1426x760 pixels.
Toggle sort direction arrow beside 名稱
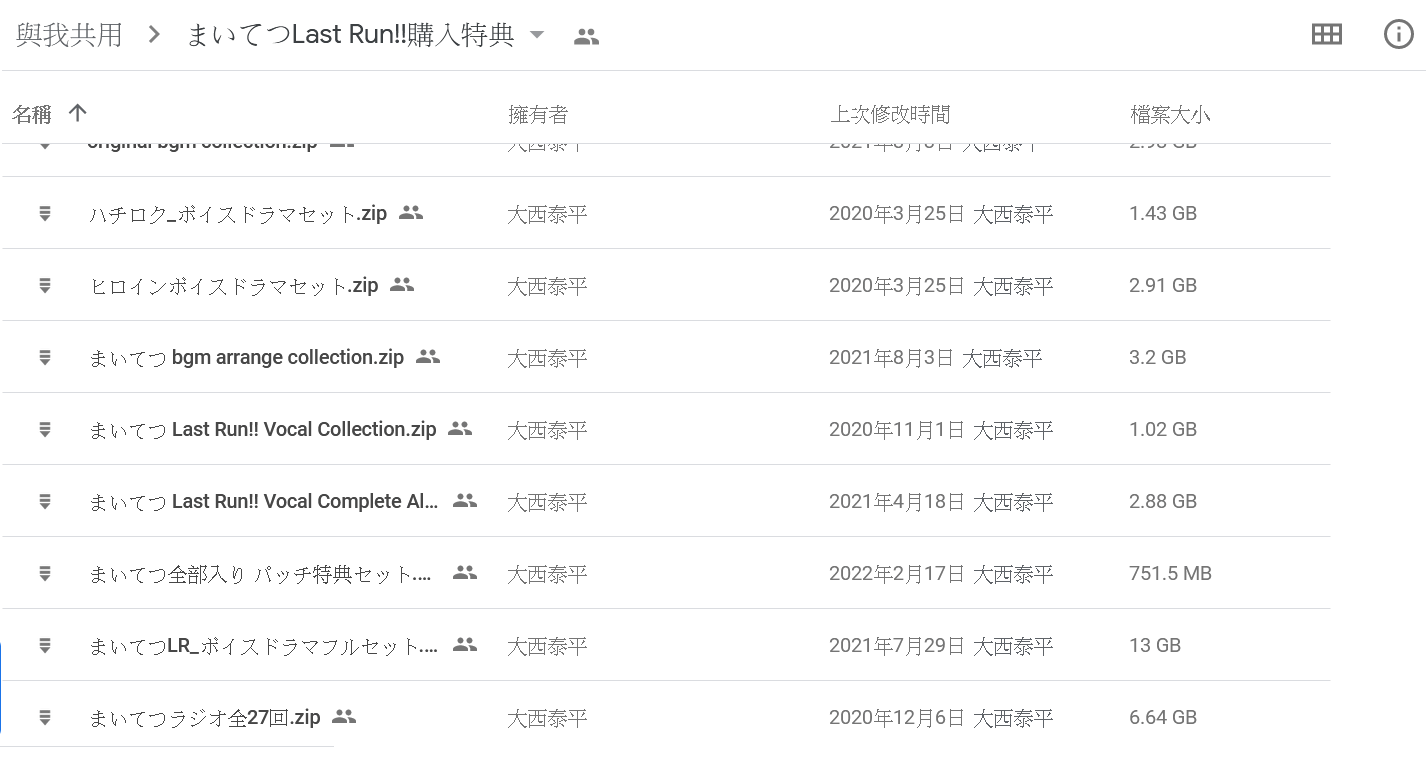[x=77, y=113]
